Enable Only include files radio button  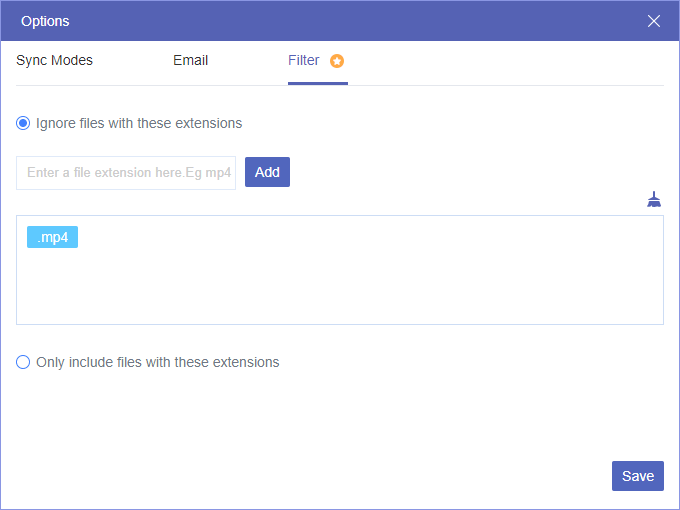[23, 362]
